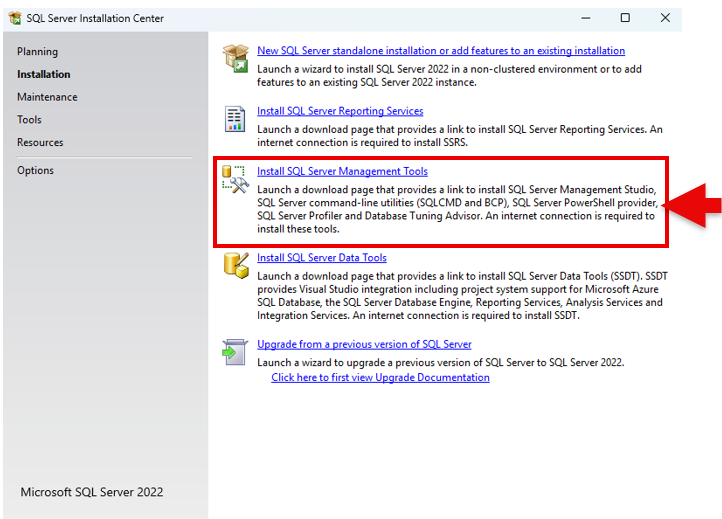Open the Upgrade Documentation link
Viewport: 722px width, 519px height.
tap(380, 378)
